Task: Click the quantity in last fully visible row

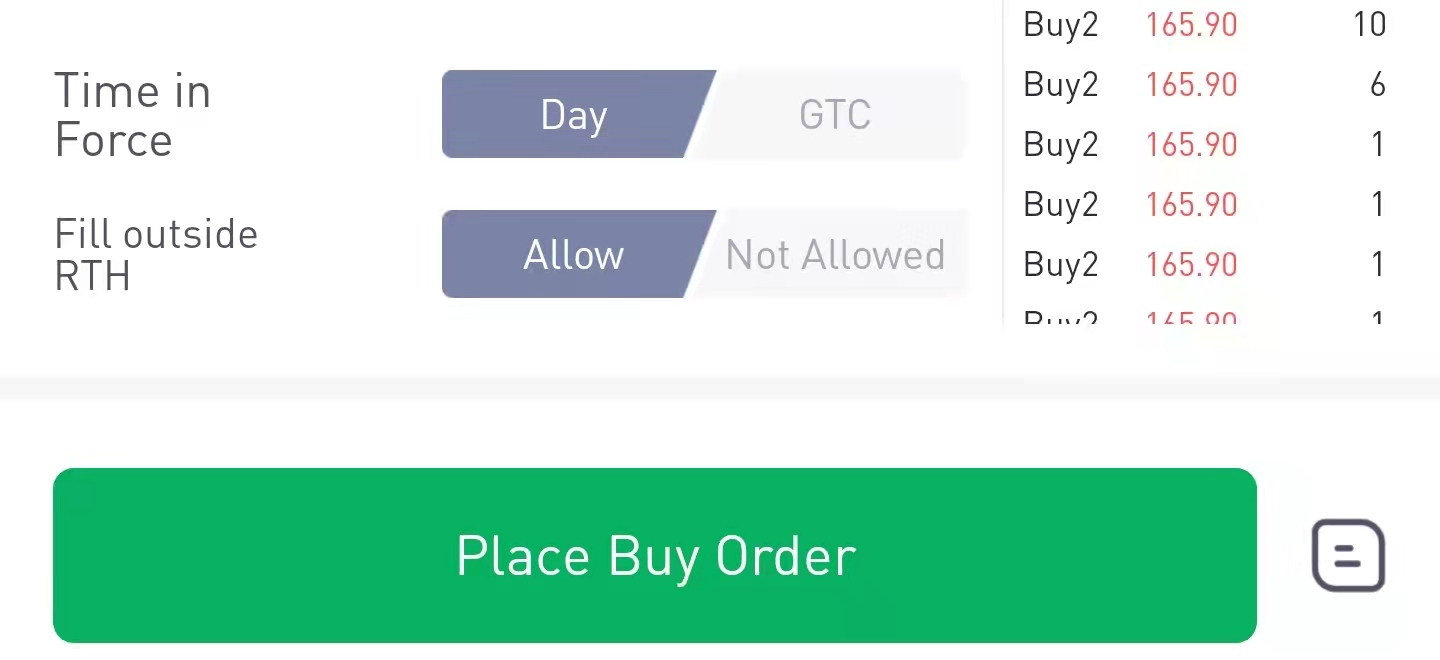Action: (x=1377, y=264)
